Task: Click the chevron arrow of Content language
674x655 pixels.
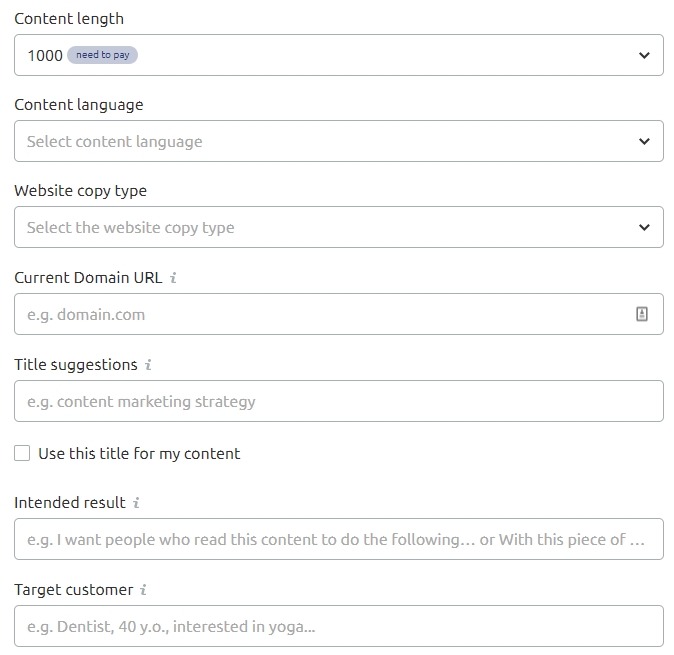Action: coord(644,141)
